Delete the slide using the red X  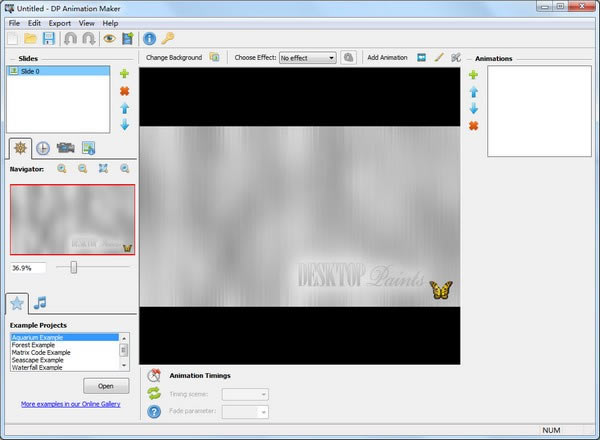point(124,91)
